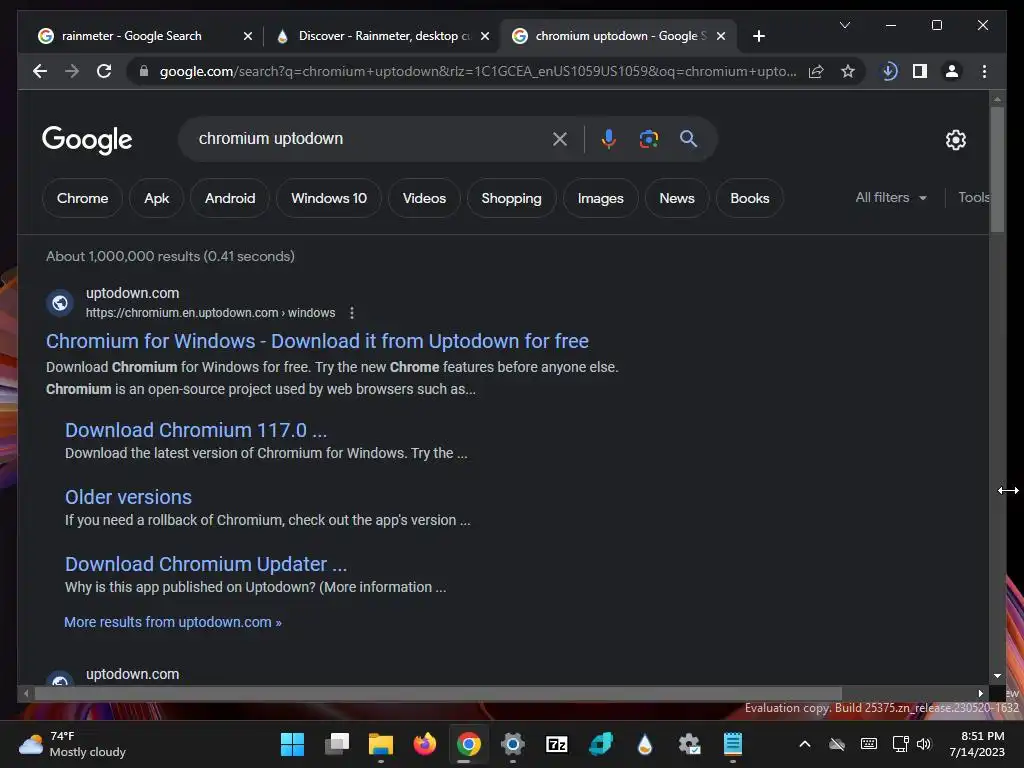Click the horizontal scrollbar thumb
This screenshot has width=1024, height=768.
tap(438, 694)
